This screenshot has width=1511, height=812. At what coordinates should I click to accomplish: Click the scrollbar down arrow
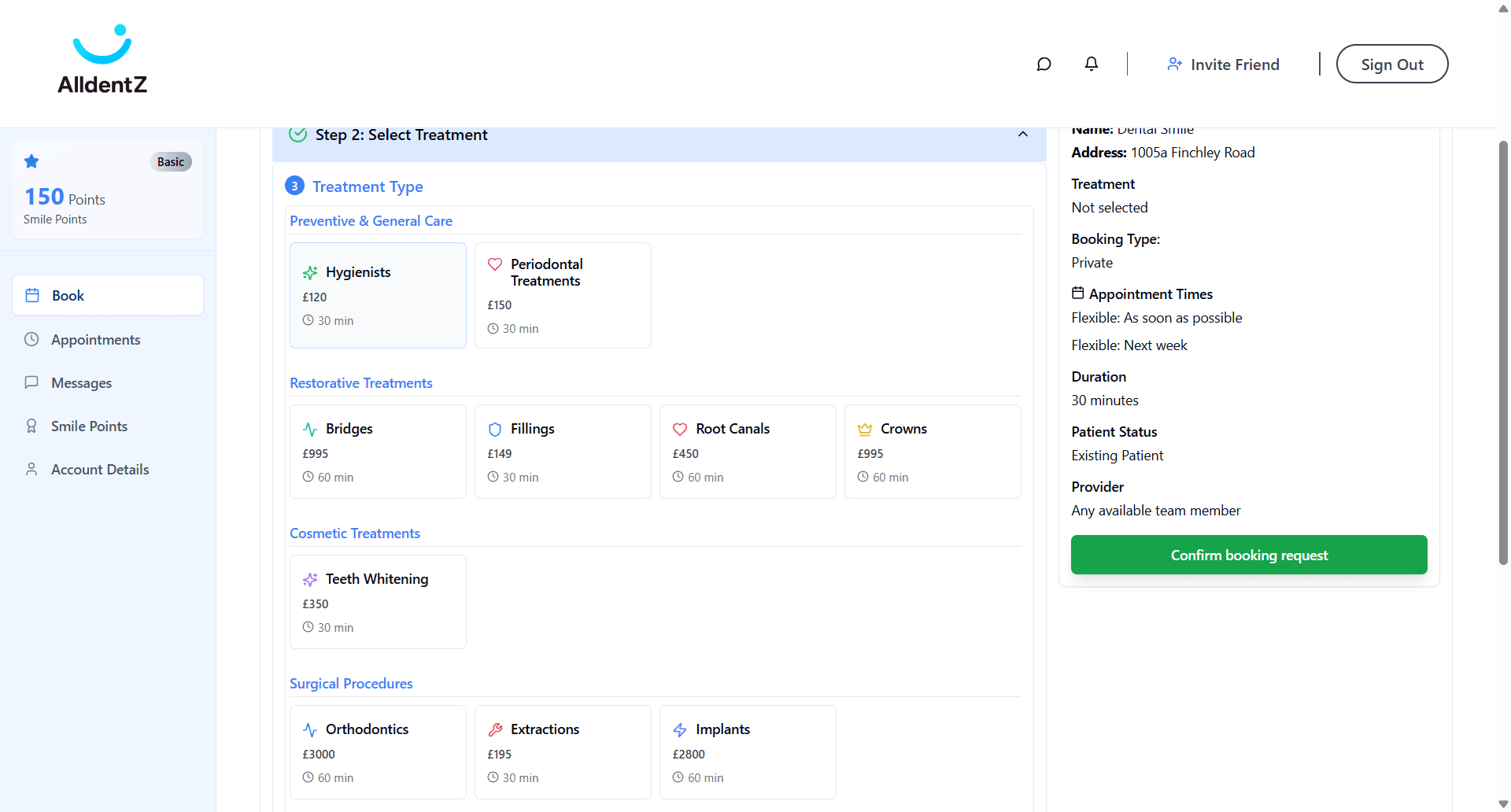pyautogui.click(x=1503, y=804)
